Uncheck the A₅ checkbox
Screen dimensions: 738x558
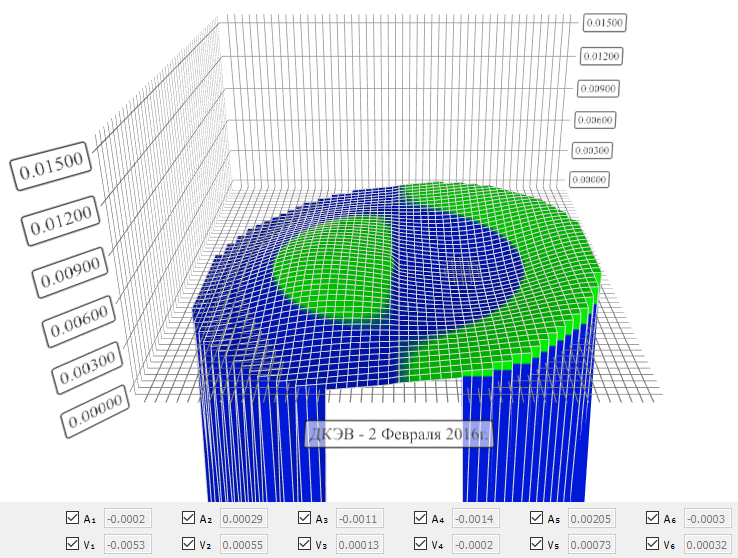pos(537,518)
